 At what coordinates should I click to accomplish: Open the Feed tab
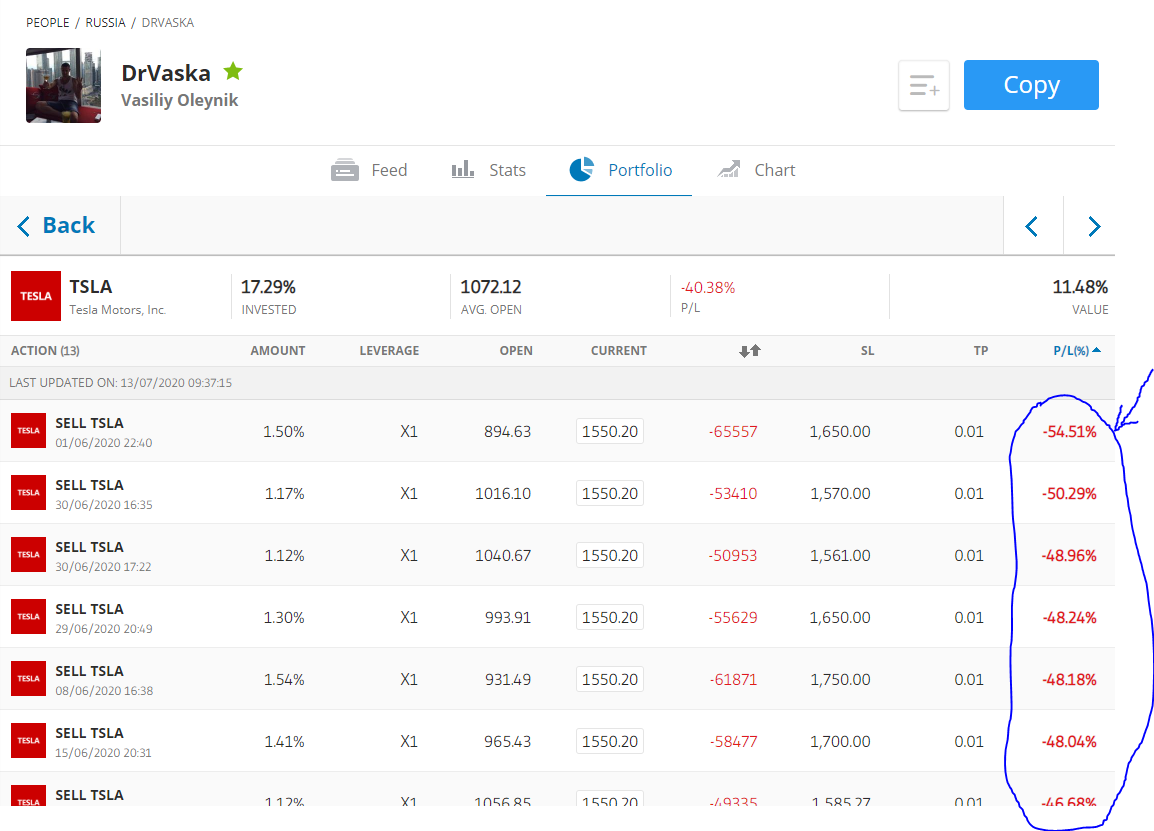coord(369,170)
